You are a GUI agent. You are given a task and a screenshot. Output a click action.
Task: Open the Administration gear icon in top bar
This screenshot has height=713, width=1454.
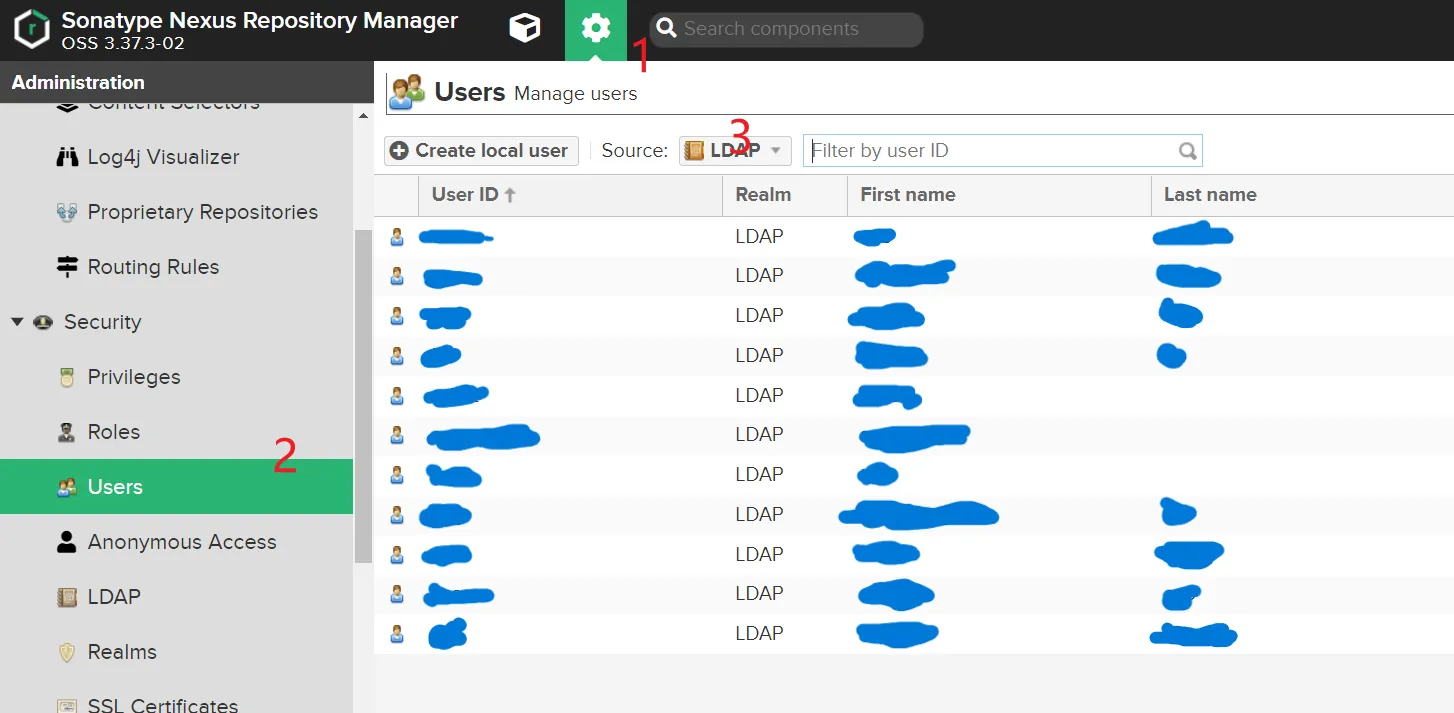pyautogui.click(x=596, y=29)
